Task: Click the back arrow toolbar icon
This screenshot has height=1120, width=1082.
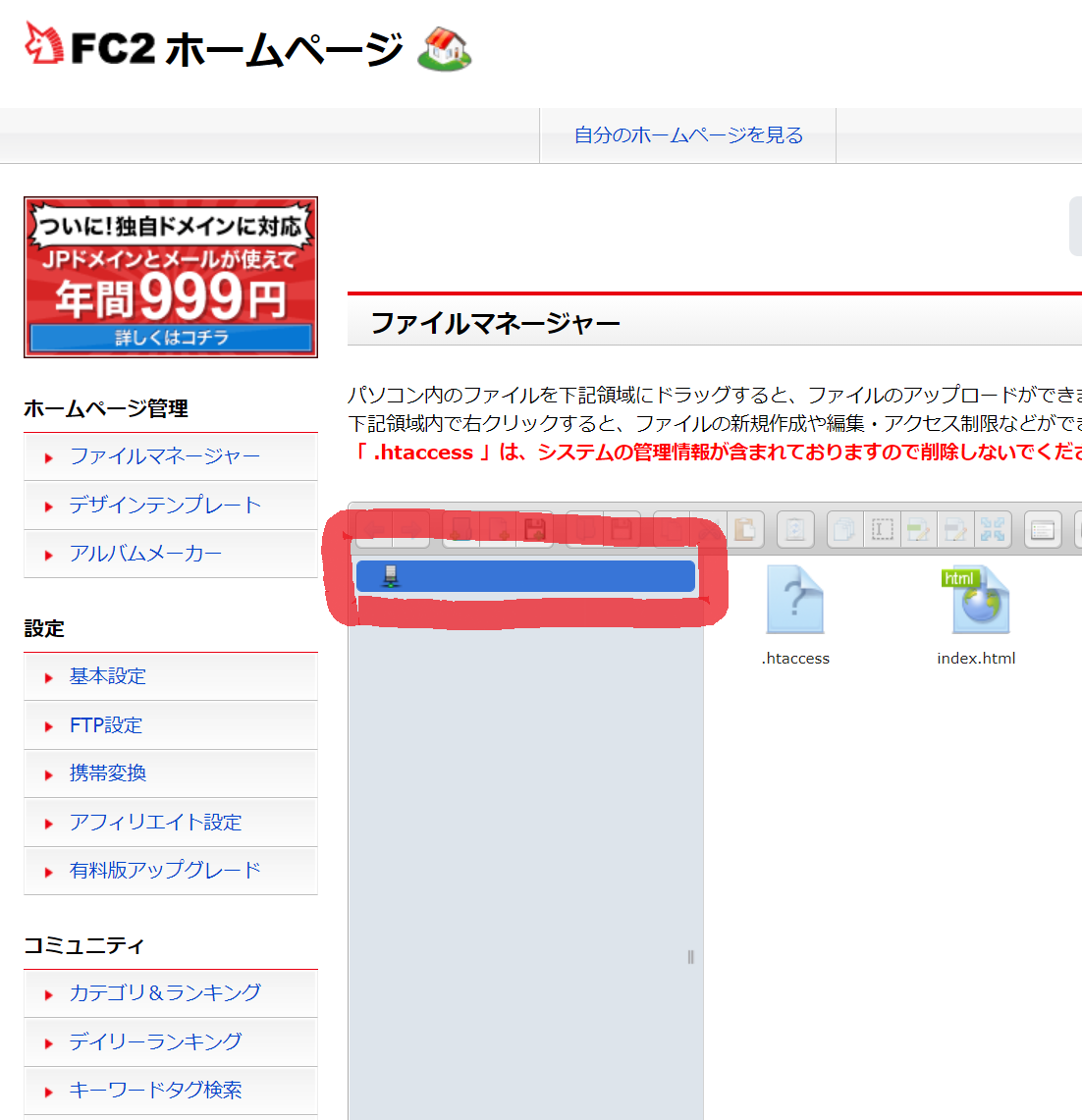Action: point(374,530)
